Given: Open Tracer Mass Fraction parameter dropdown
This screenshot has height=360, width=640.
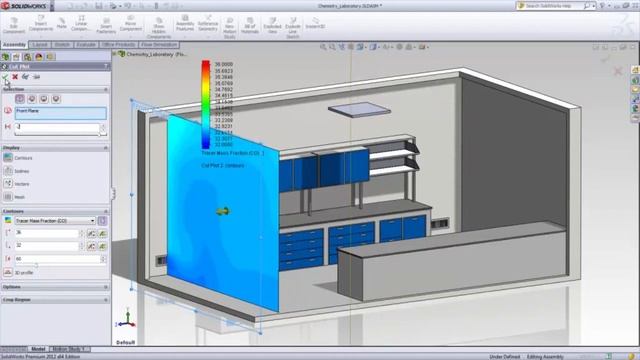Looking at the screenshot, I should point(92,221).
